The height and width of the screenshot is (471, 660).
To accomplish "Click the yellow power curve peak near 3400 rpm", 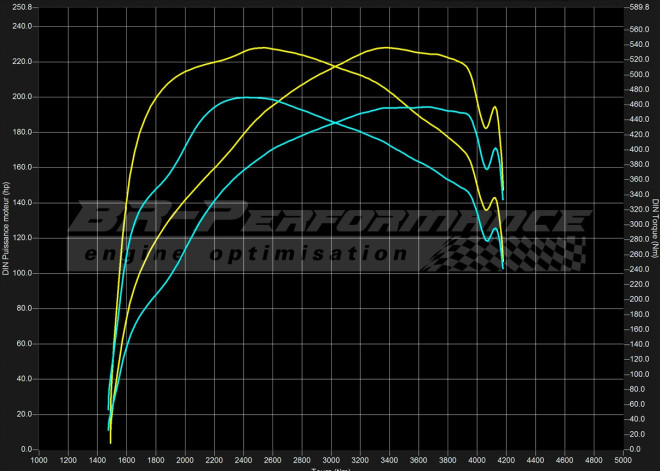I will point(382,47).
